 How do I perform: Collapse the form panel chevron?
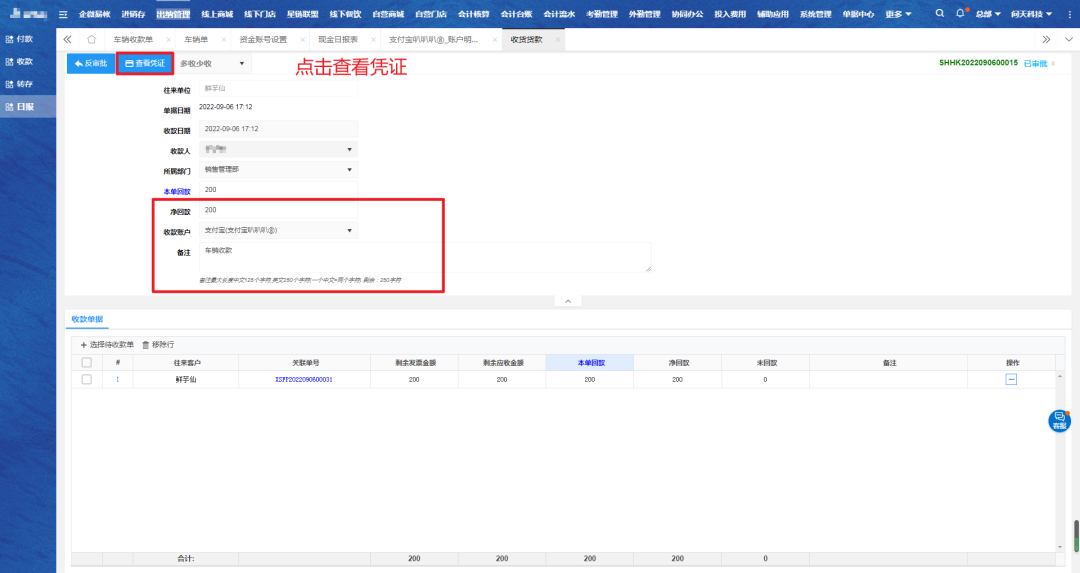point(567,301)
